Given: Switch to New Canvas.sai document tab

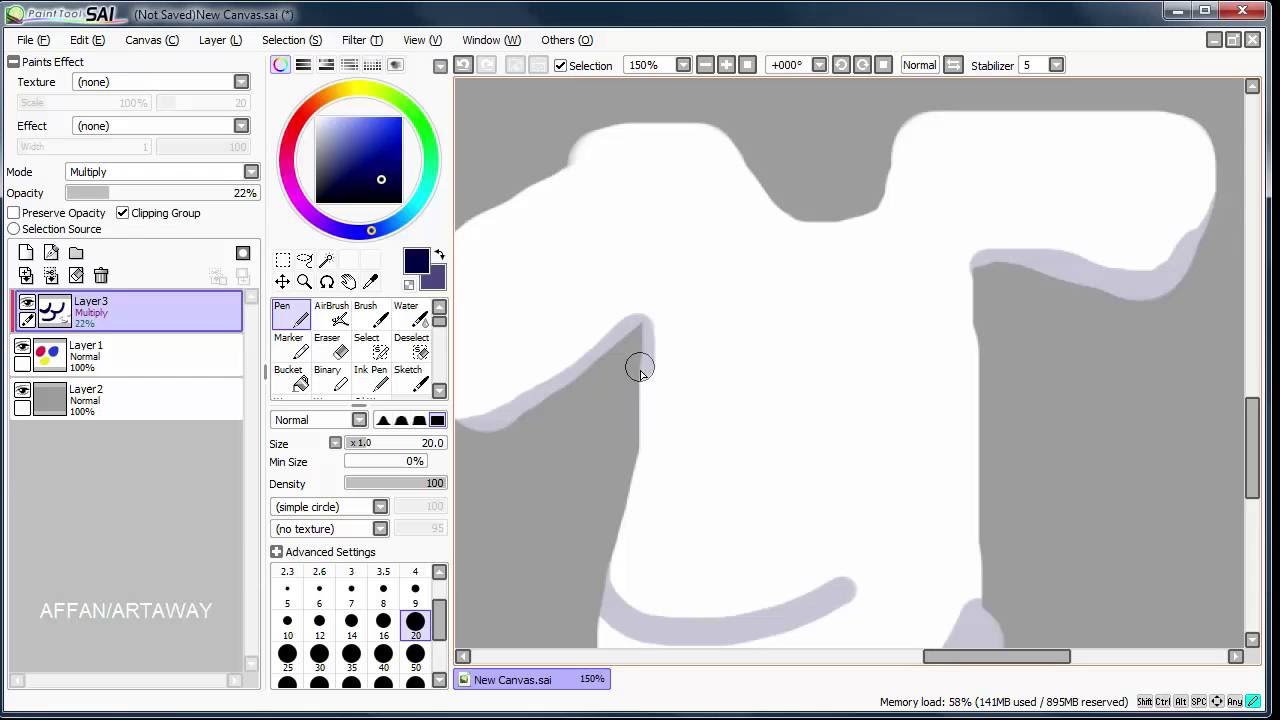Looking at the screenshot, I should point(531,679).
